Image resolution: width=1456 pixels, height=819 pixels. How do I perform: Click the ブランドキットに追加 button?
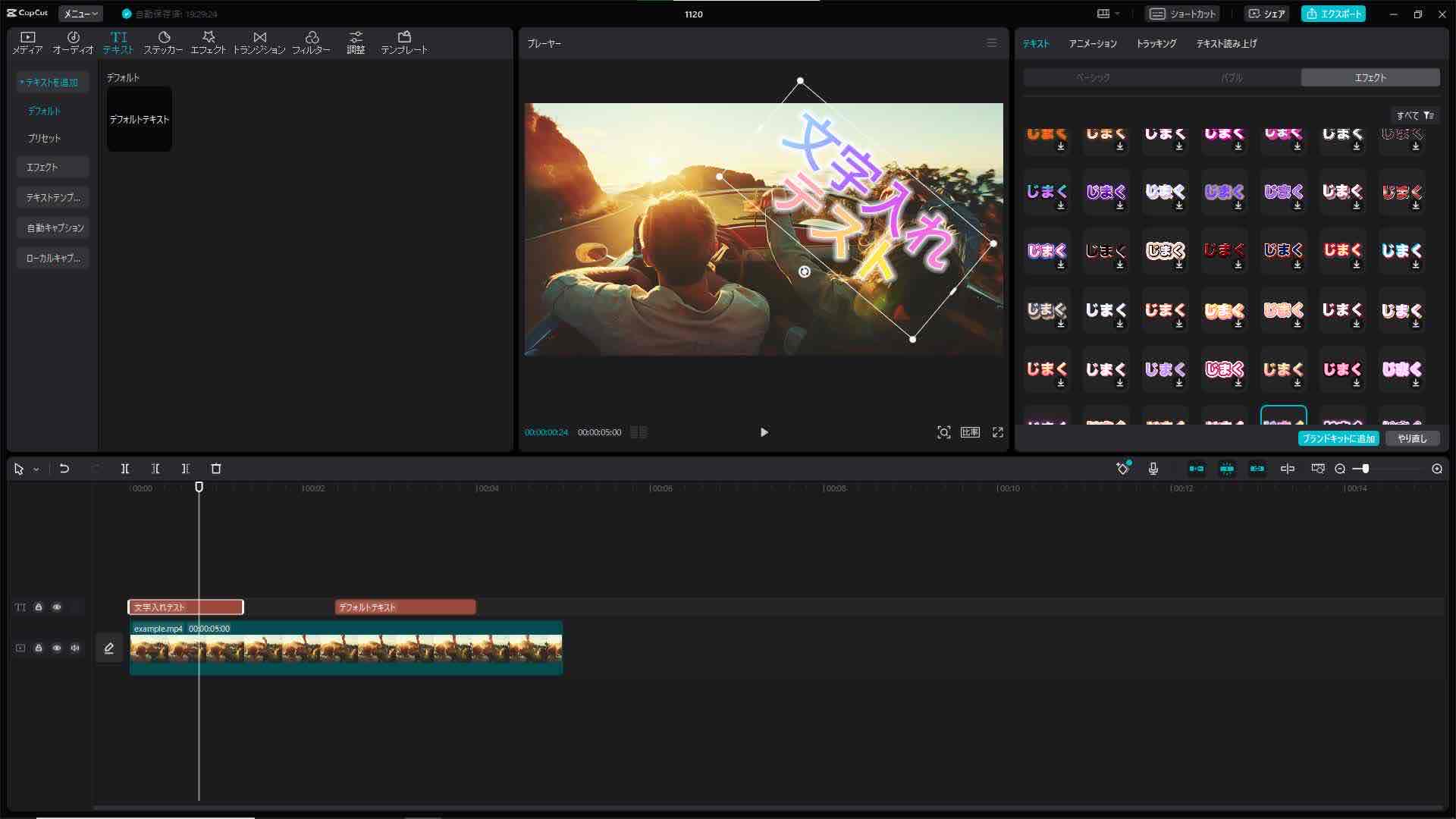[x=1338, y=439]
